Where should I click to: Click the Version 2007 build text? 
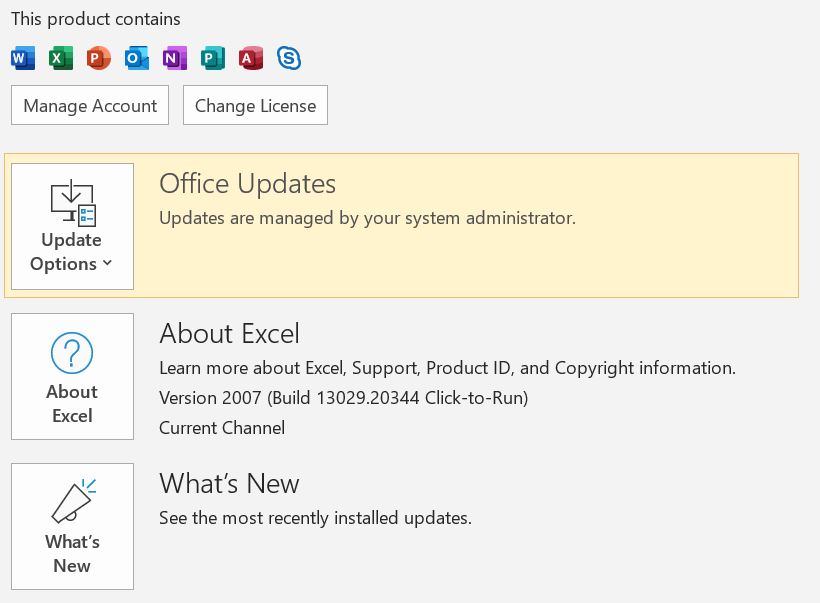pos(343,398)
